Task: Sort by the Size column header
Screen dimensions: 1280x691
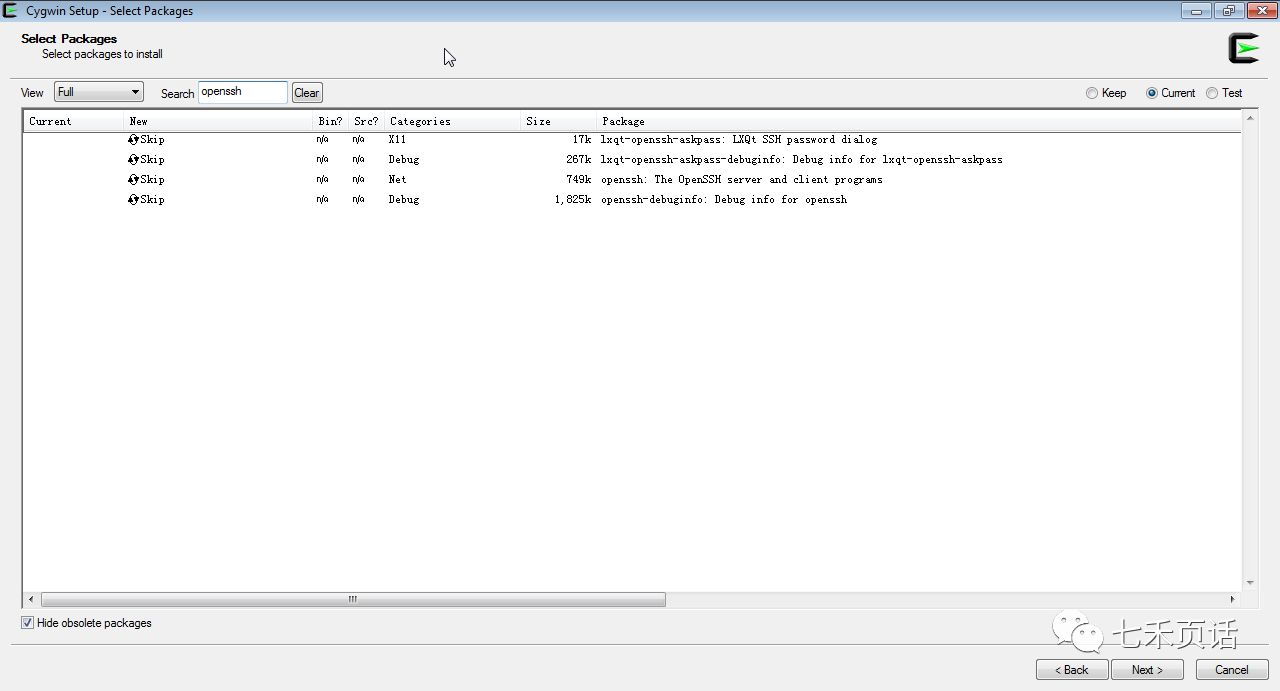Action: [559, 122]
